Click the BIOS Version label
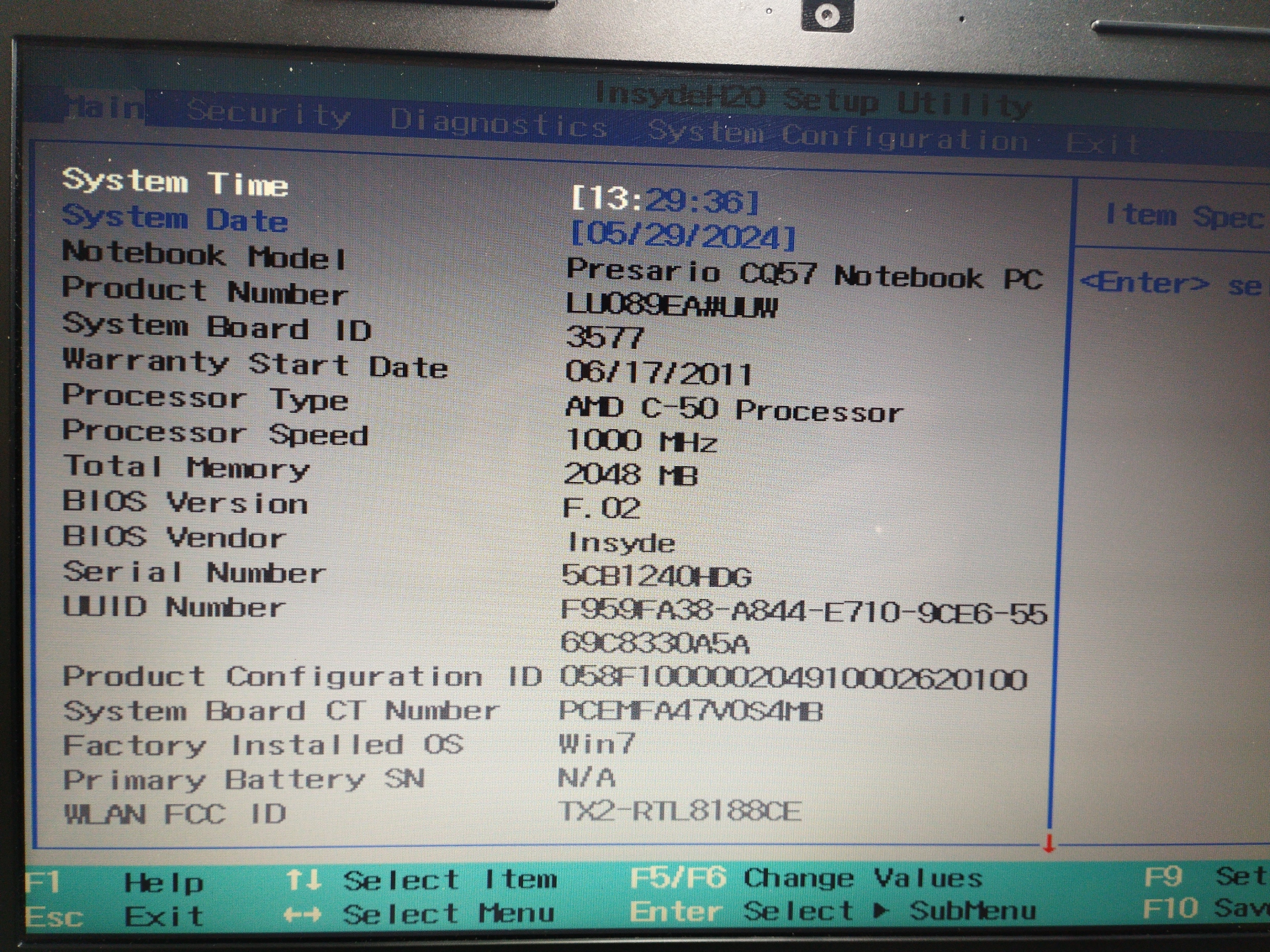Image resolution: width=1270 pixels, height=952 pixels. tap(185, 502)
